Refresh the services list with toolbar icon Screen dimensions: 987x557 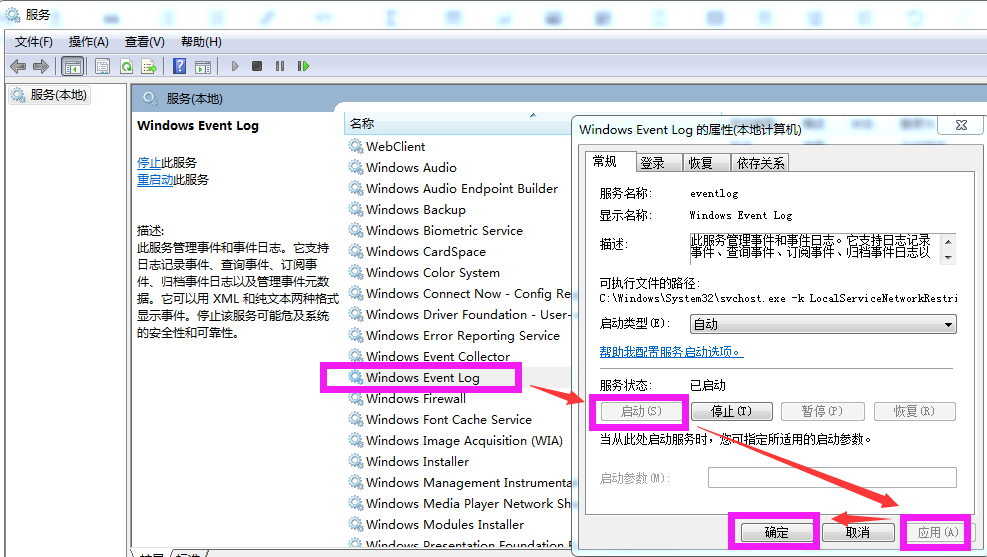(126, 66)
